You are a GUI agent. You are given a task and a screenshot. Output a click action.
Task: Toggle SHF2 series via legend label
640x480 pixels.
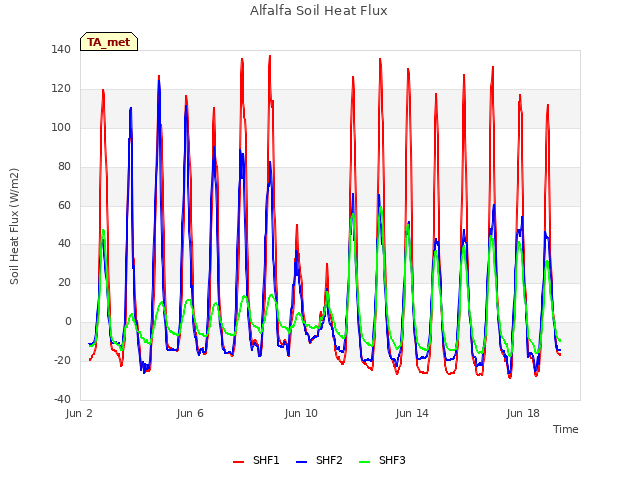329,460
